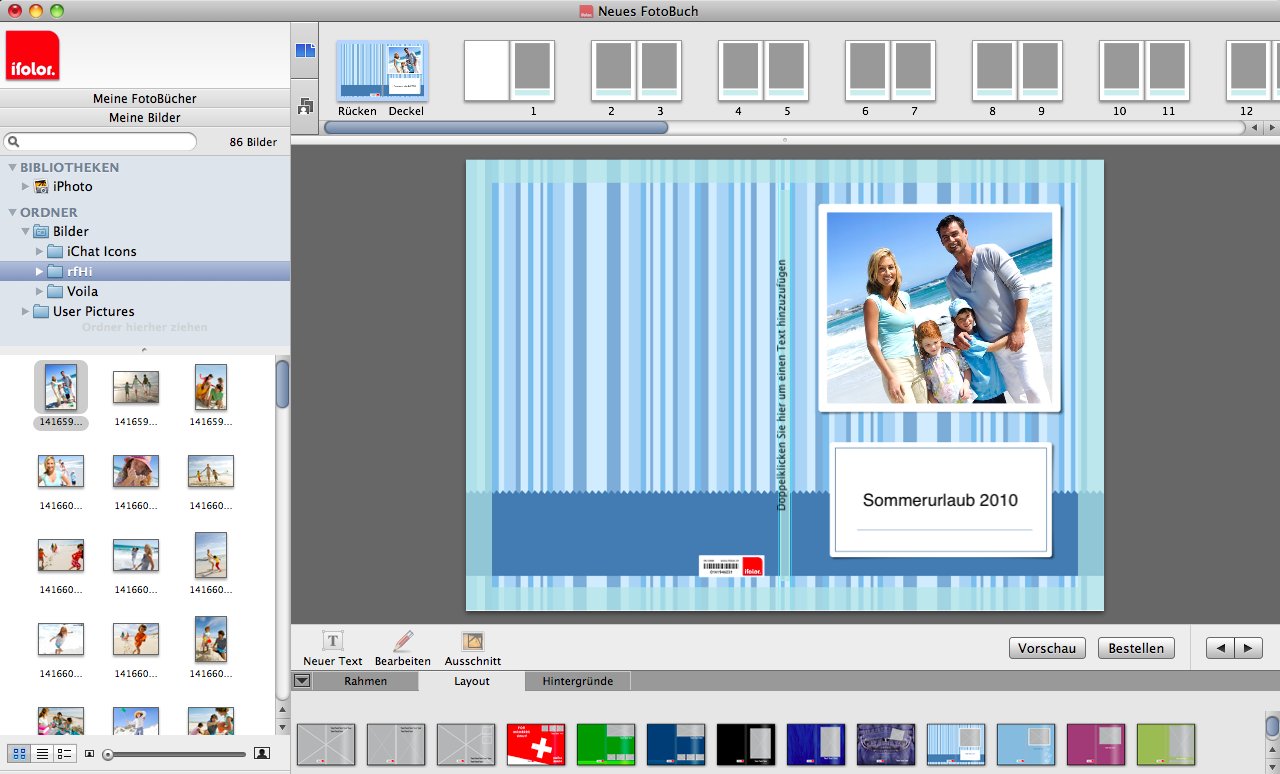Expand the iPhoto library
Image resolution: width=1280 pixels, height=774 pixels.
coord(26,187)
